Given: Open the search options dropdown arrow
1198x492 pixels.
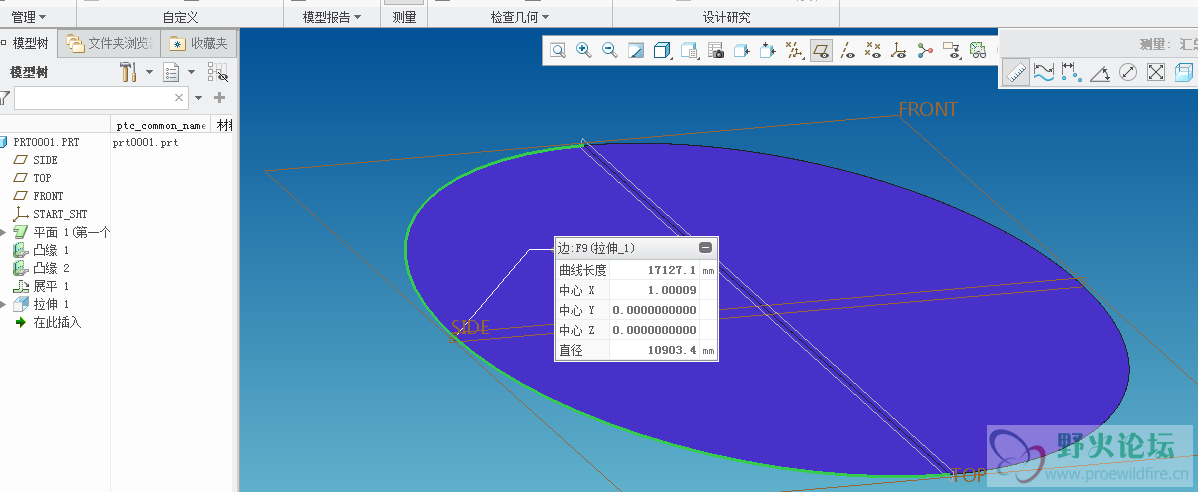Looking at the screenshot, I should [x=199, y=98].
